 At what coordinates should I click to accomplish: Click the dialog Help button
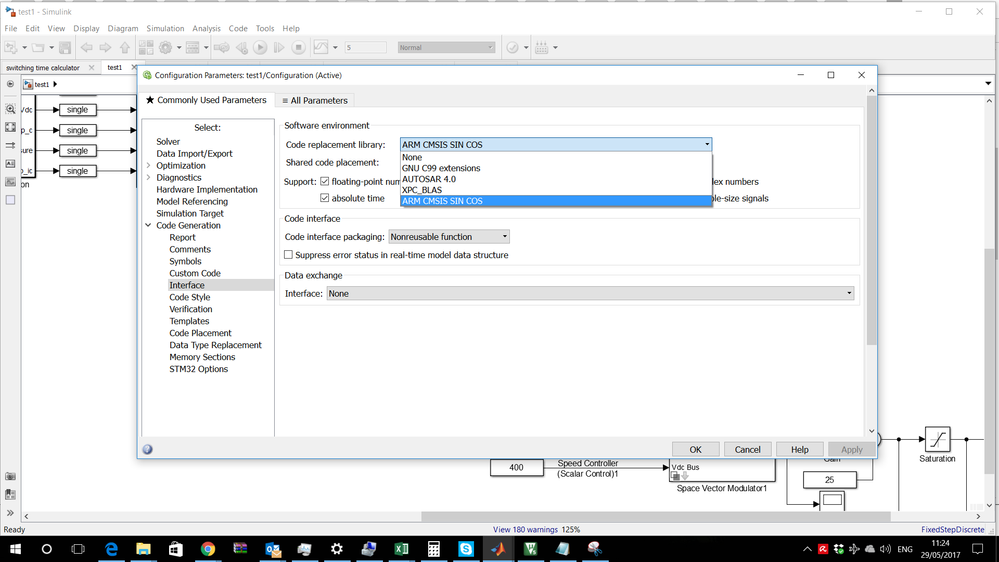point(800,449)
